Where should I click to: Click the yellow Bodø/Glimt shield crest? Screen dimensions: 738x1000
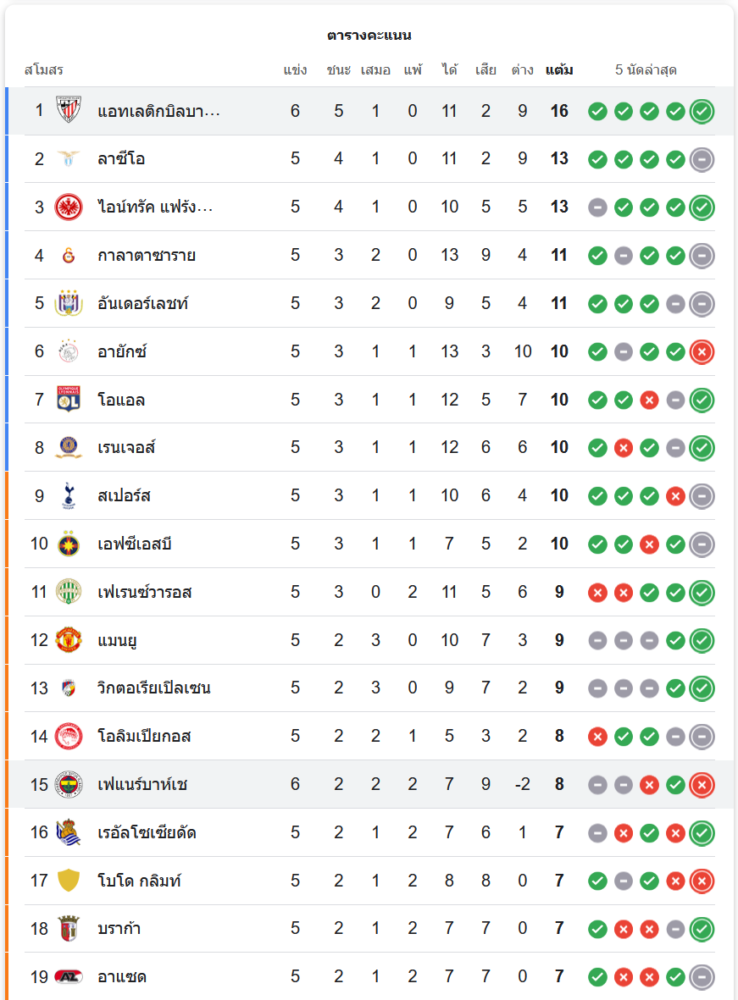click(69, 880)
